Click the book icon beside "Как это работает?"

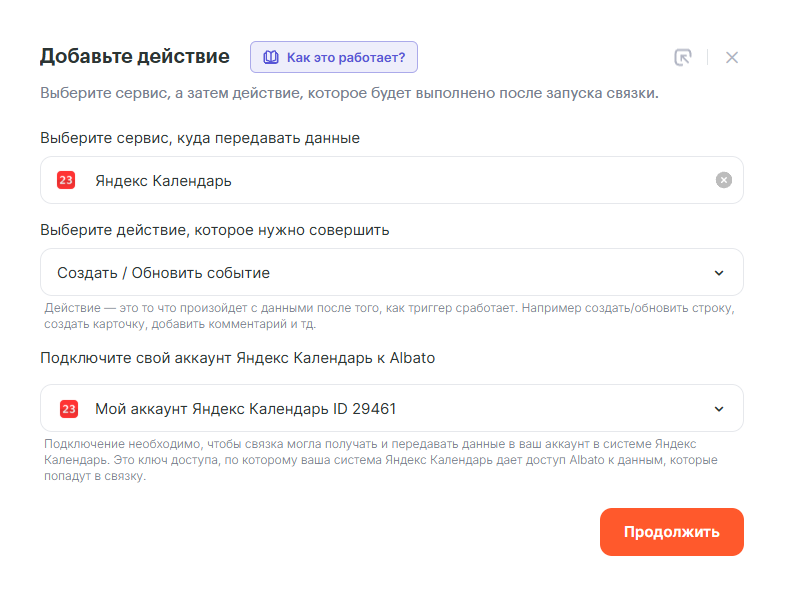tap(270, 57)
